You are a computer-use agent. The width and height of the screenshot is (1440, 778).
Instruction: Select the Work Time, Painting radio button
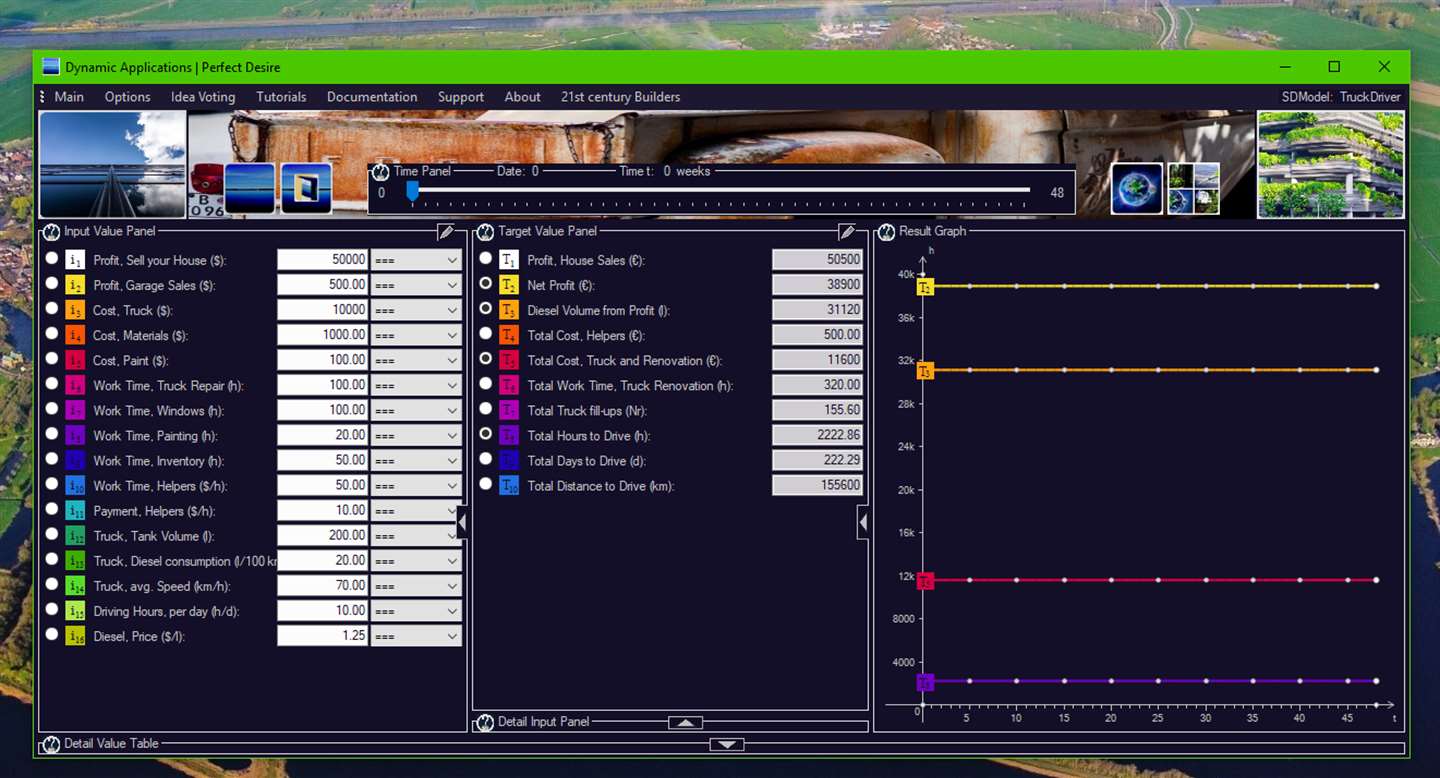[52, 434]
